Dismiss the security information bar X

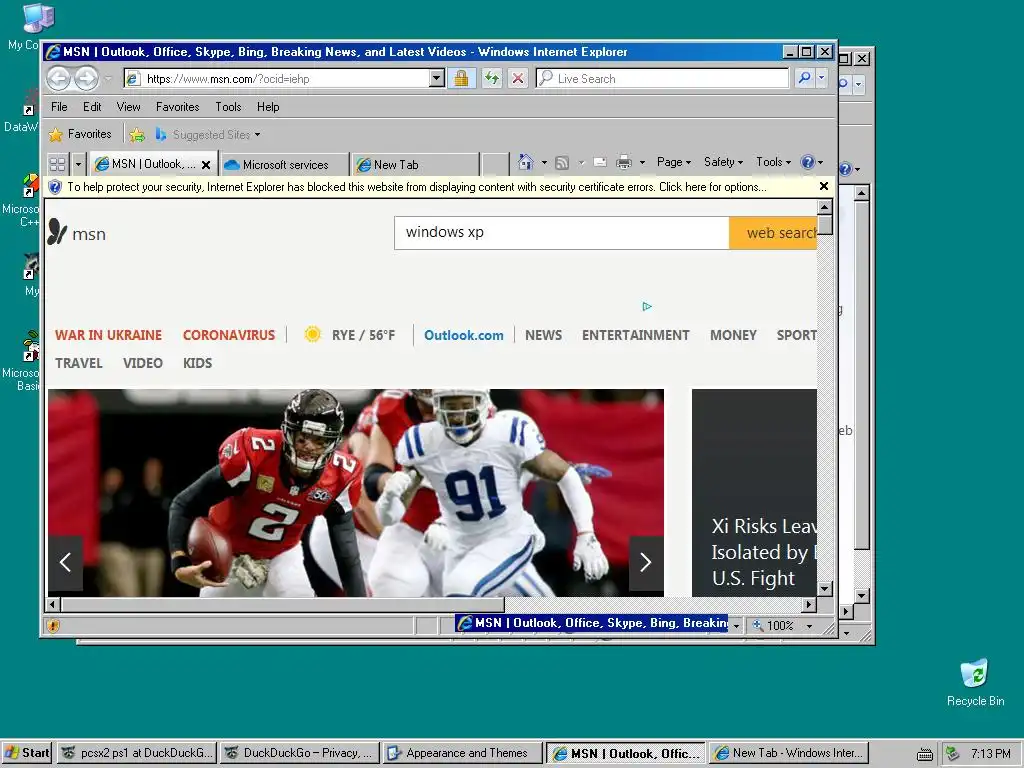pyautogui.click(x=824, y=186)
